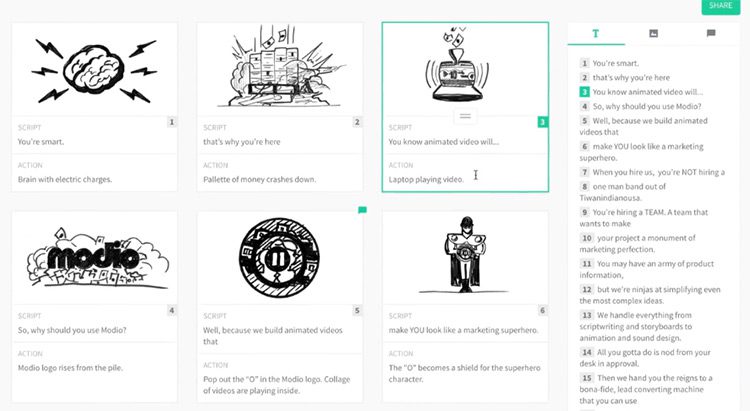
Task: Open the comments panel tab icon
Action: [x=711, y=33]
